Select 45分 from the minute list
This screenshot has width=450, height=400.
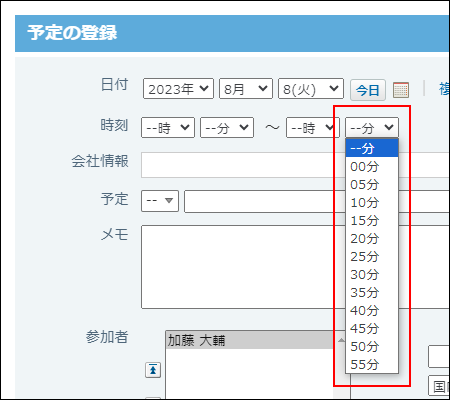[x=372, y=328]
